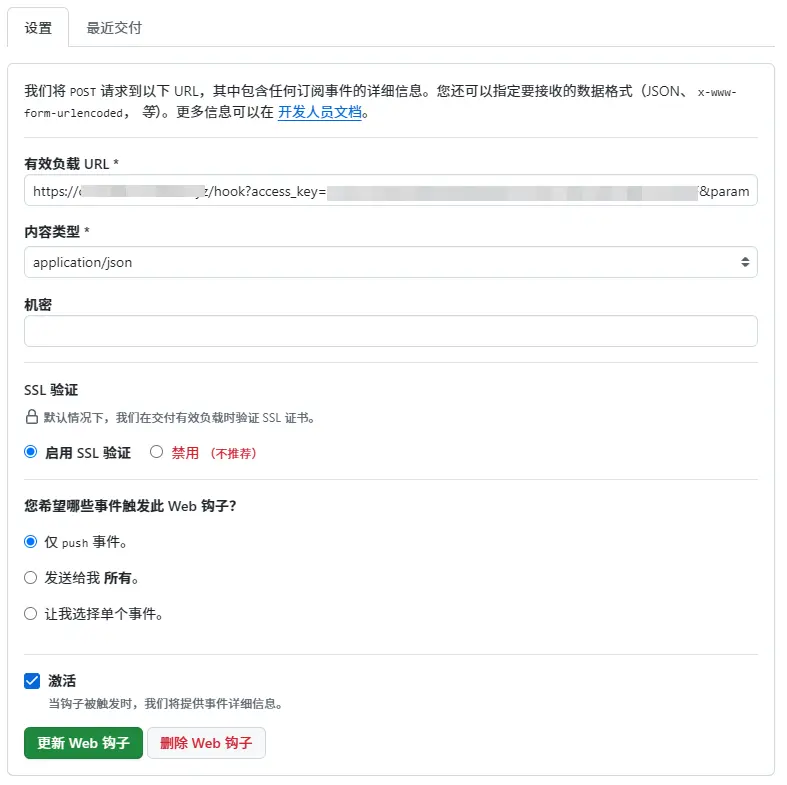Choose 让我选择单个事件 radio option
787x785 pixels.
pyautogui.click(x=31, y=614)
